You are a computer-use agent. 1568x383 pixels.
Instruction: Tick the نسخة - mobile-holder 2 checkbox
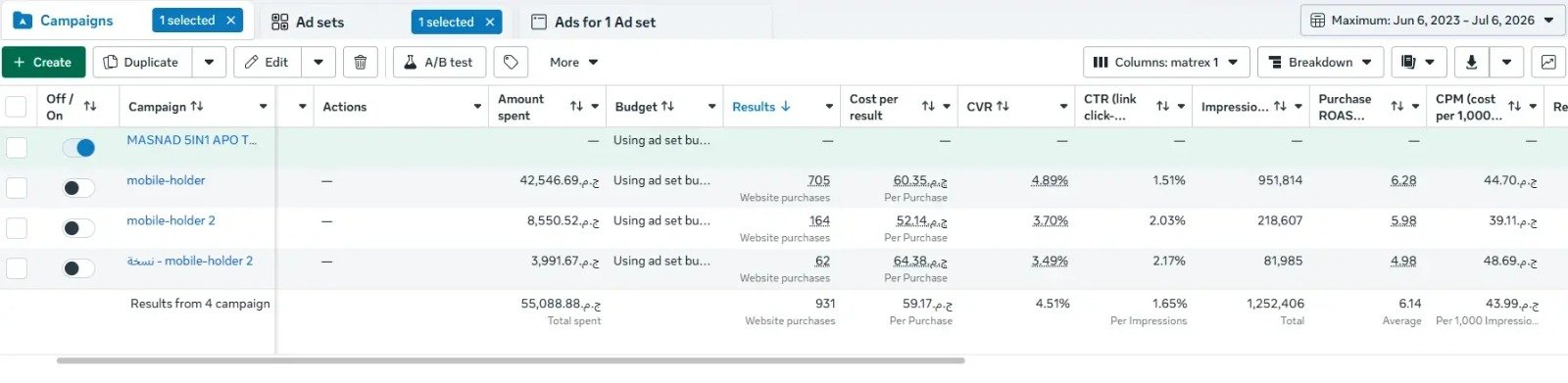coord(17,268)
